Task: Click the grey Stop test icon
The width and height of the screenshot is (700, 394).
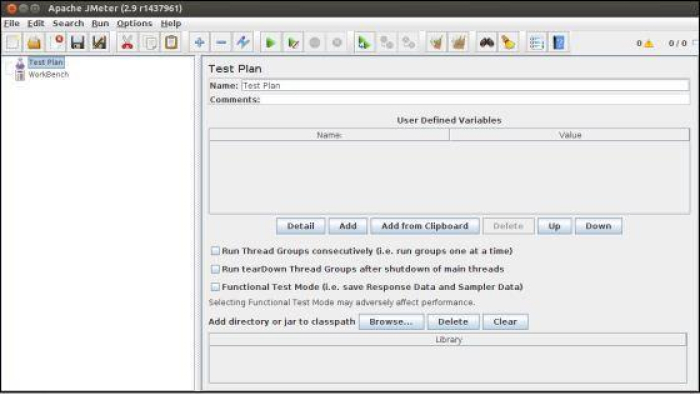Action: (315, 42)
